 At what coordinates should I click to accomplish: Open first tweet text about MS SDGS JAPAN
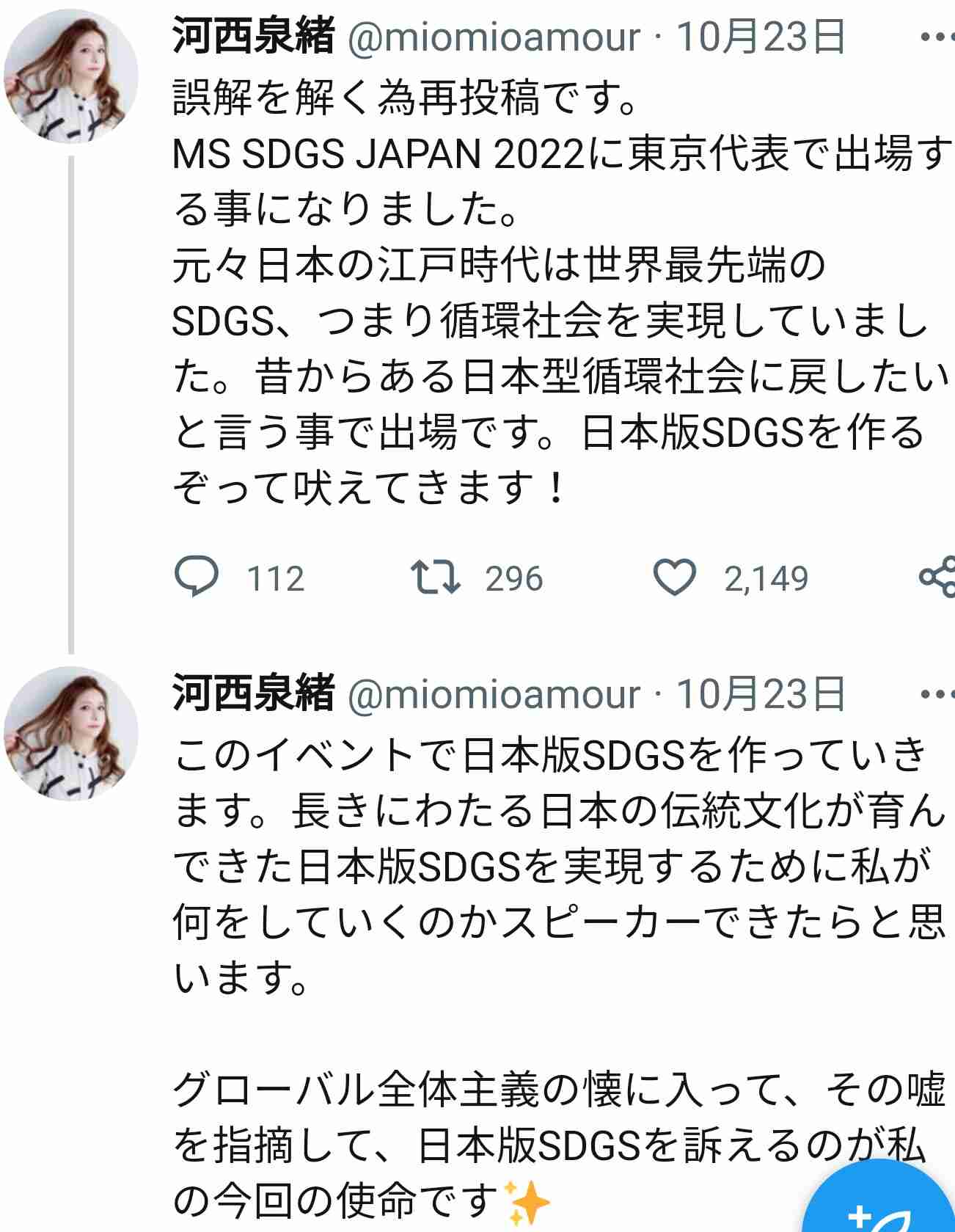click(561, 292)
